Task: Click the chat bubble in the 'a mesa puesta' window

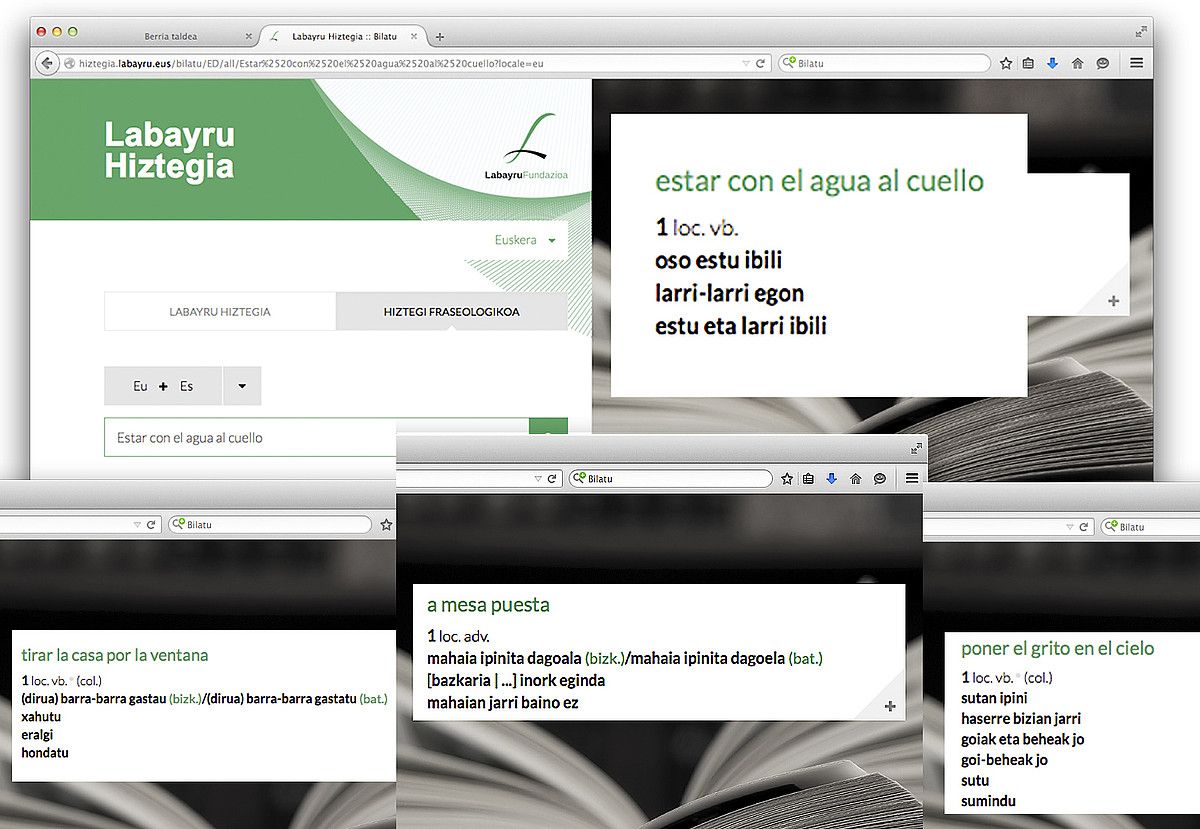Action: tap(879, 479)
